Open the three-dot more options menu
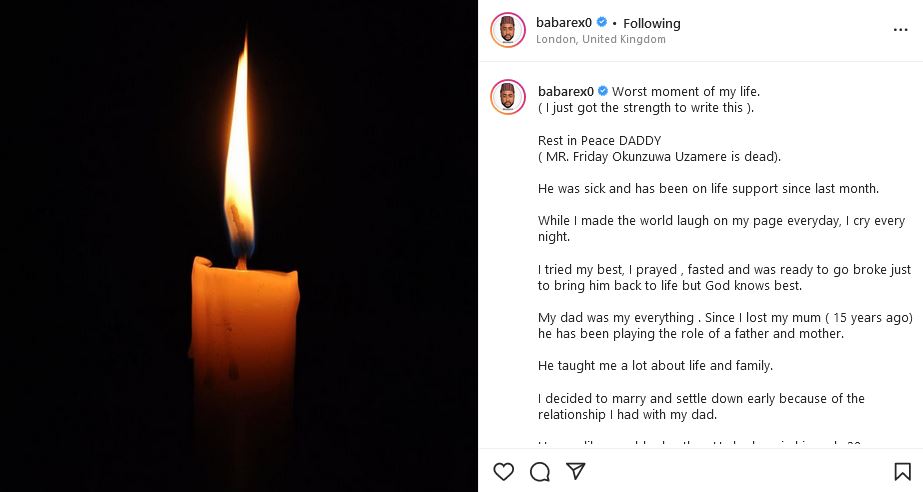This screenshot has height=492, width=923. point(900,30)
